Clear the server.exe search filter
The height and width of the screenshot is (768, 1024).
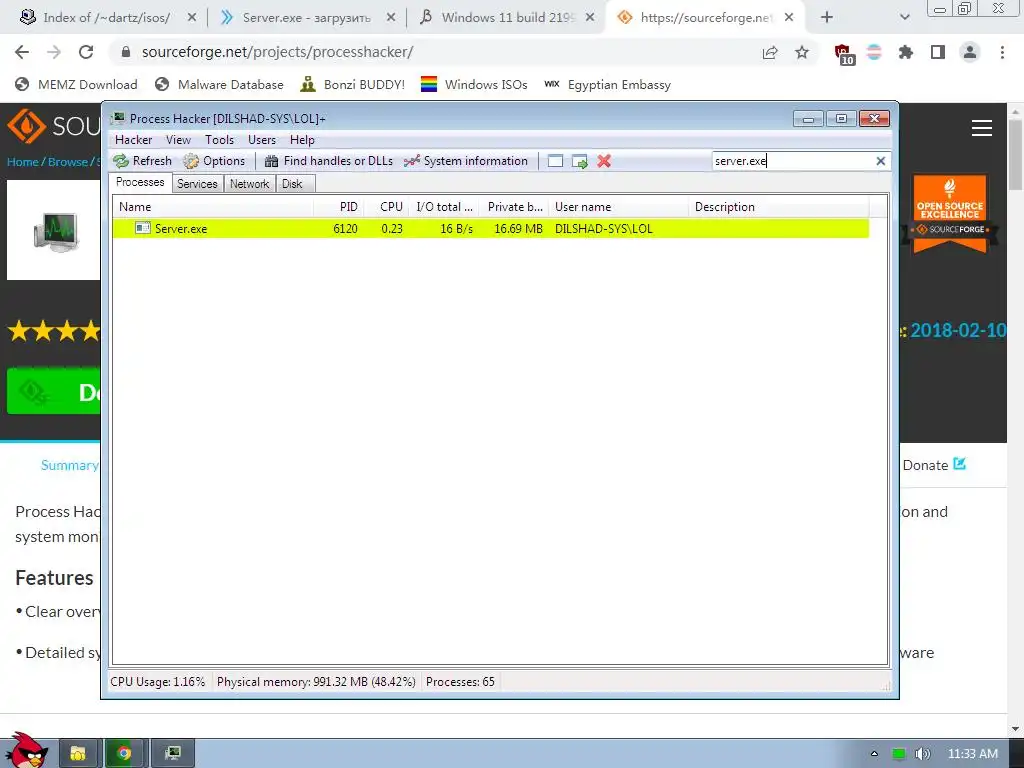[x=880, y=161]
